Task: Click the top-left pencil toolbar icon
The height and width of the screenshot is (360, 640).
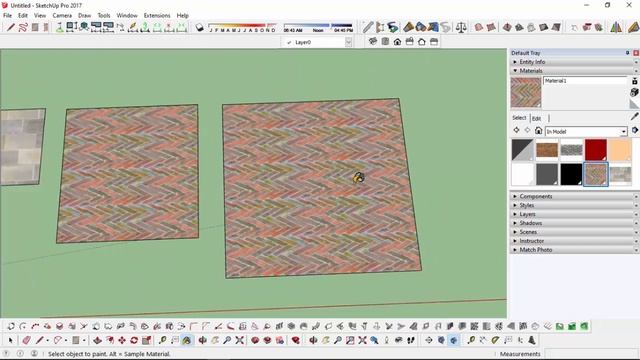Action: [11, 27]
